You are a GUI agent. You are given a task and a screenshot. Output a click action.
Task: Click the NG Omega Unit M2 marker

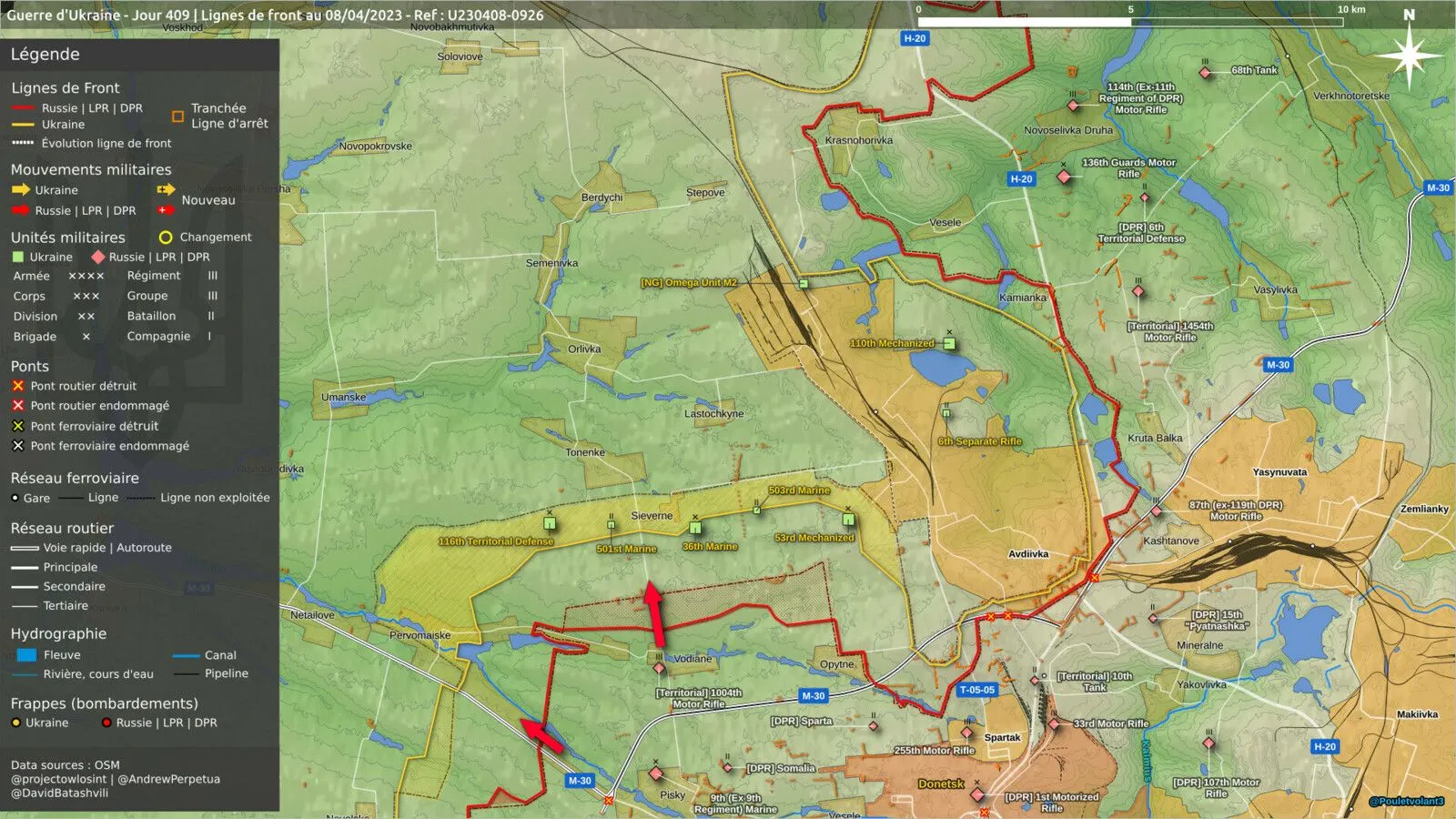[804, 284]
